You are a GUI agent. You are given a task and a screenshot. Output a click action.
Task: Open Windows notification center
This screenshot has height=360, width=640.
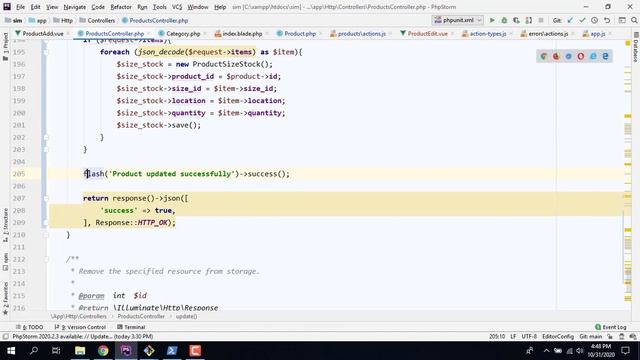pyautogui.click(x=626, y=351)
